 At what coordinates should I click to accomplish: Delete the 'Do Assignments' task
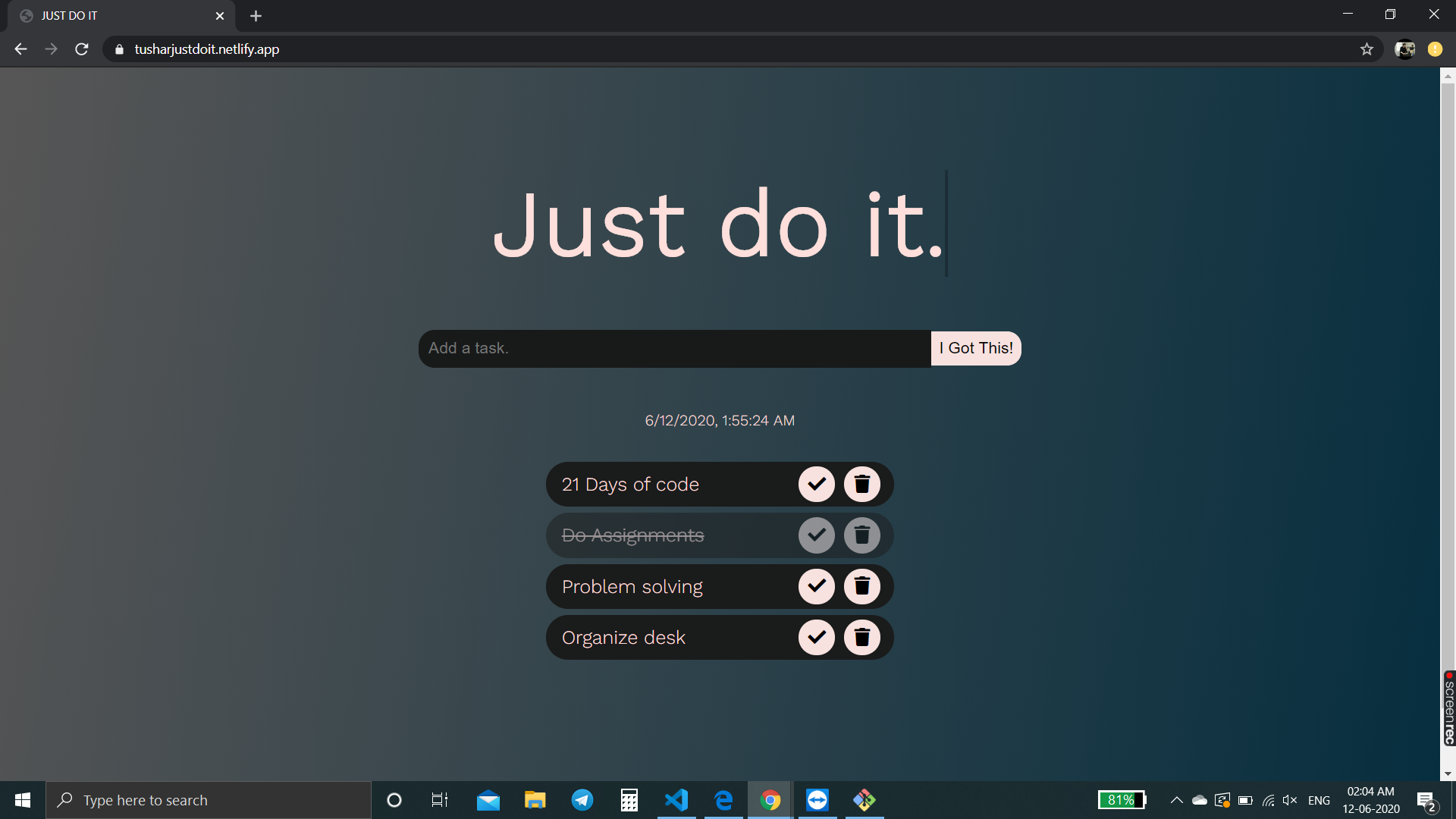point(862,535)
